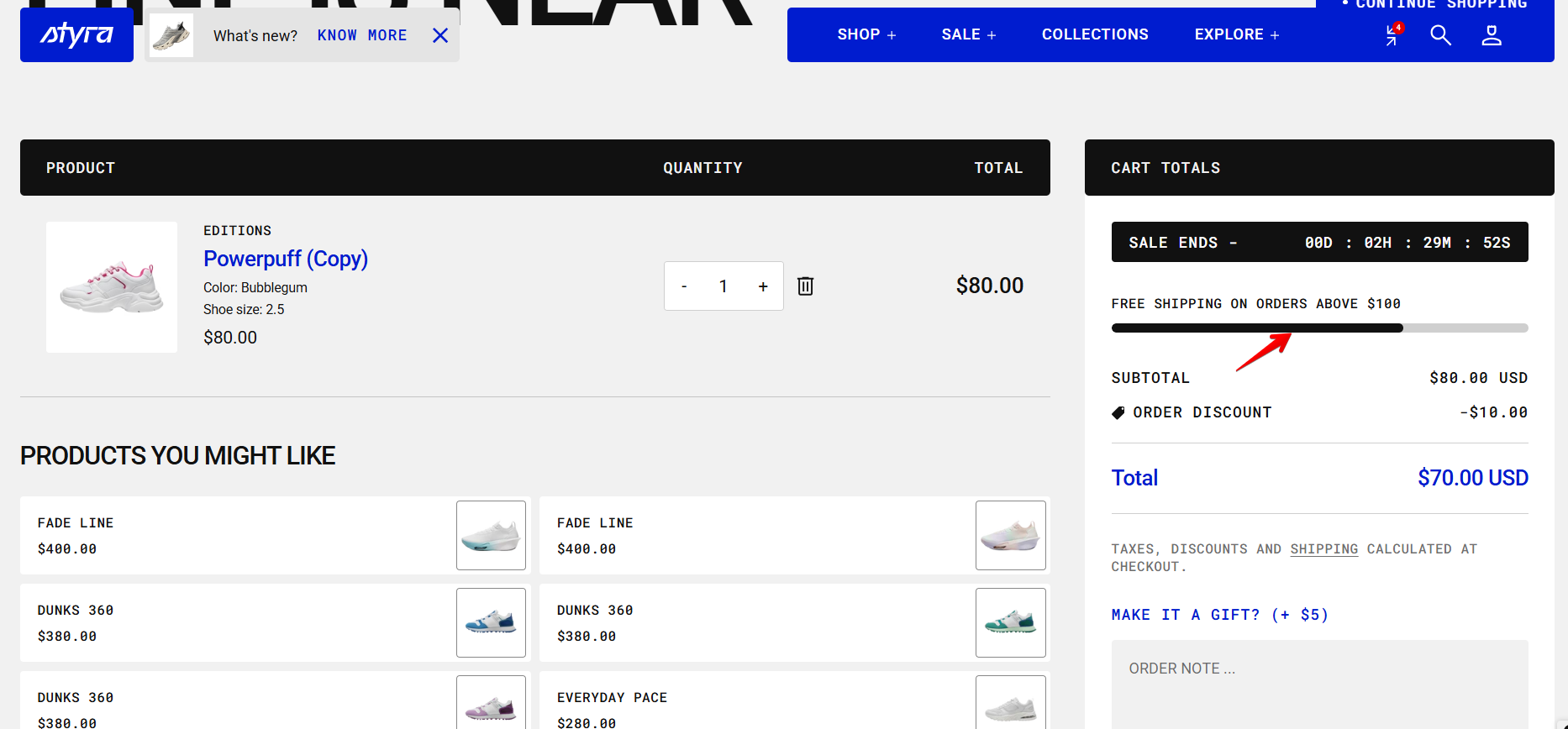Click the underlined SHIPPING link

(1323, 549)
